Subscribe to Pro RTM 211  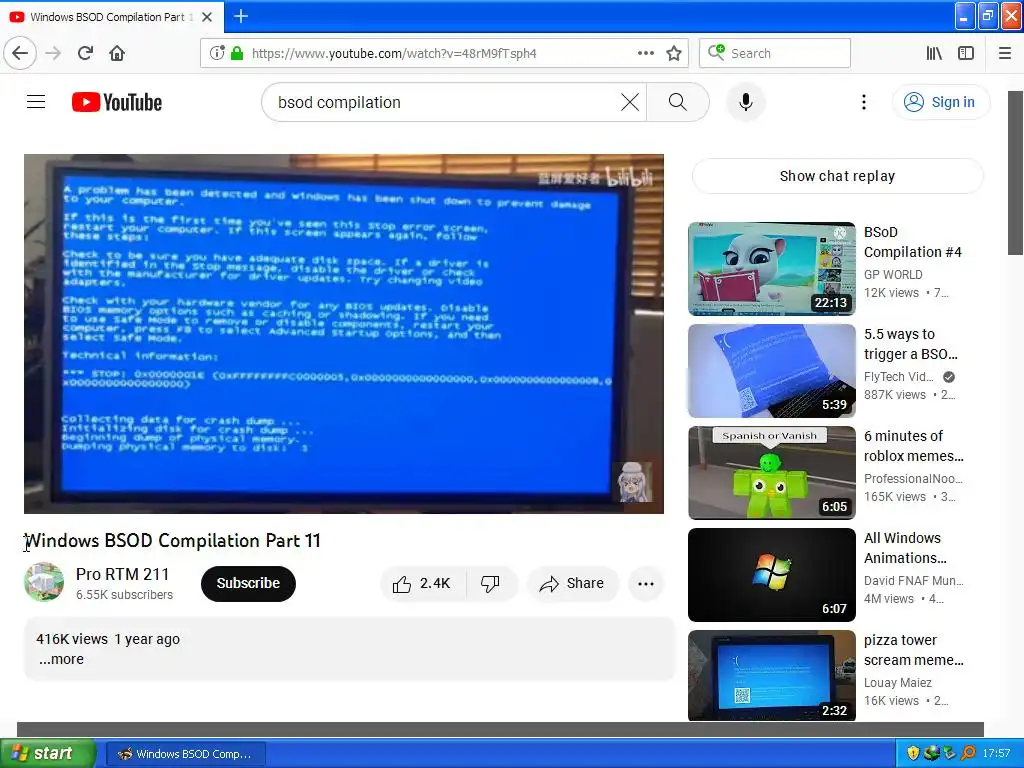248,583
